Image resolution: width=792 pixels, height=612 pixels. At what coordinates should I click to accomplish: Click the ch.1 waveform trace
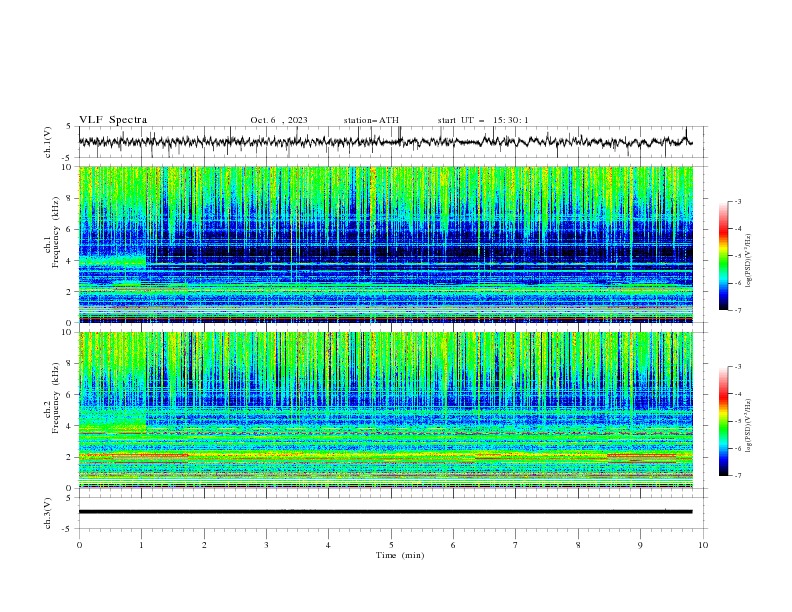(385, 142)
